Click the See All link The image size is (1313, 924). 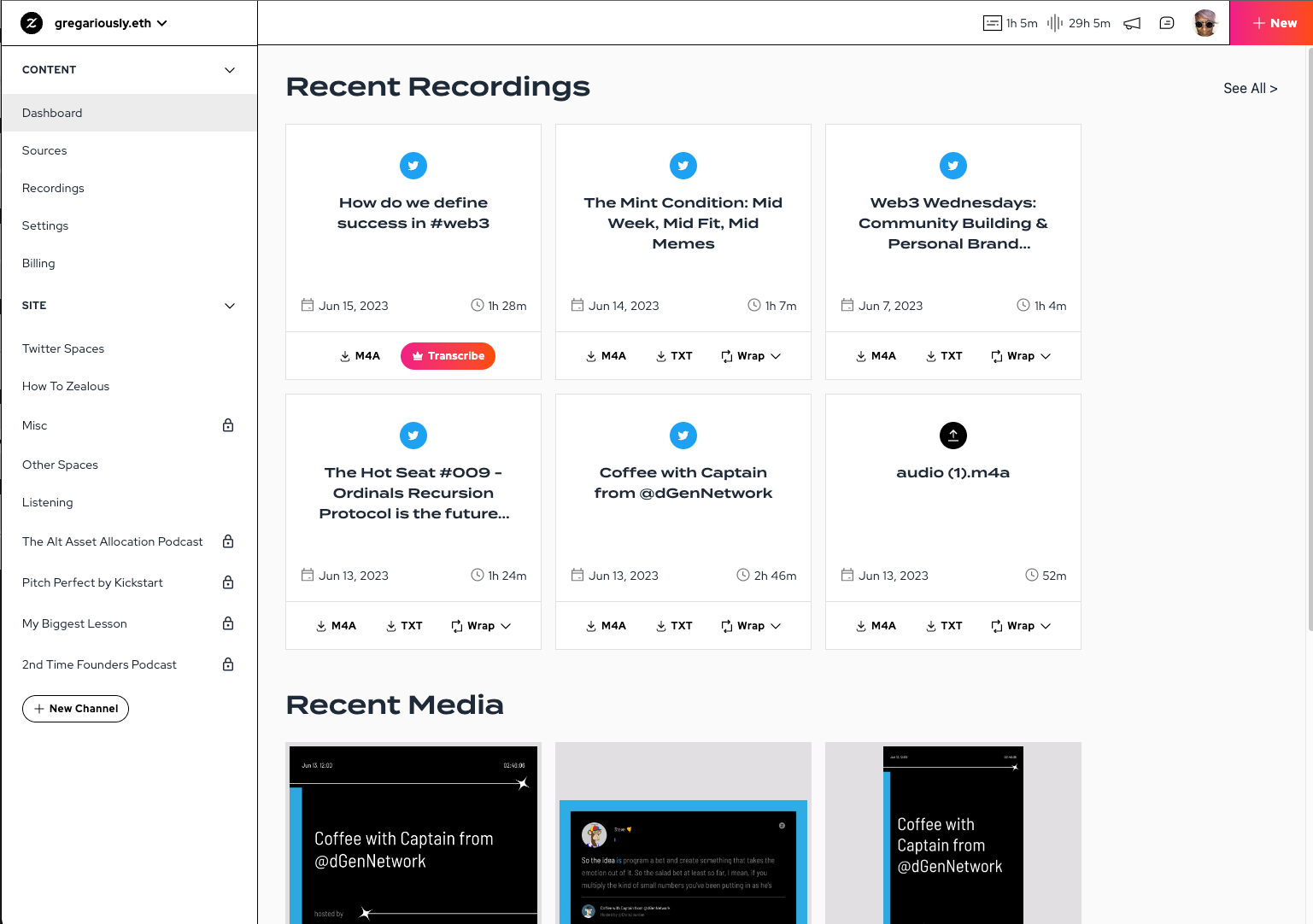click(x=1250, y=88)
